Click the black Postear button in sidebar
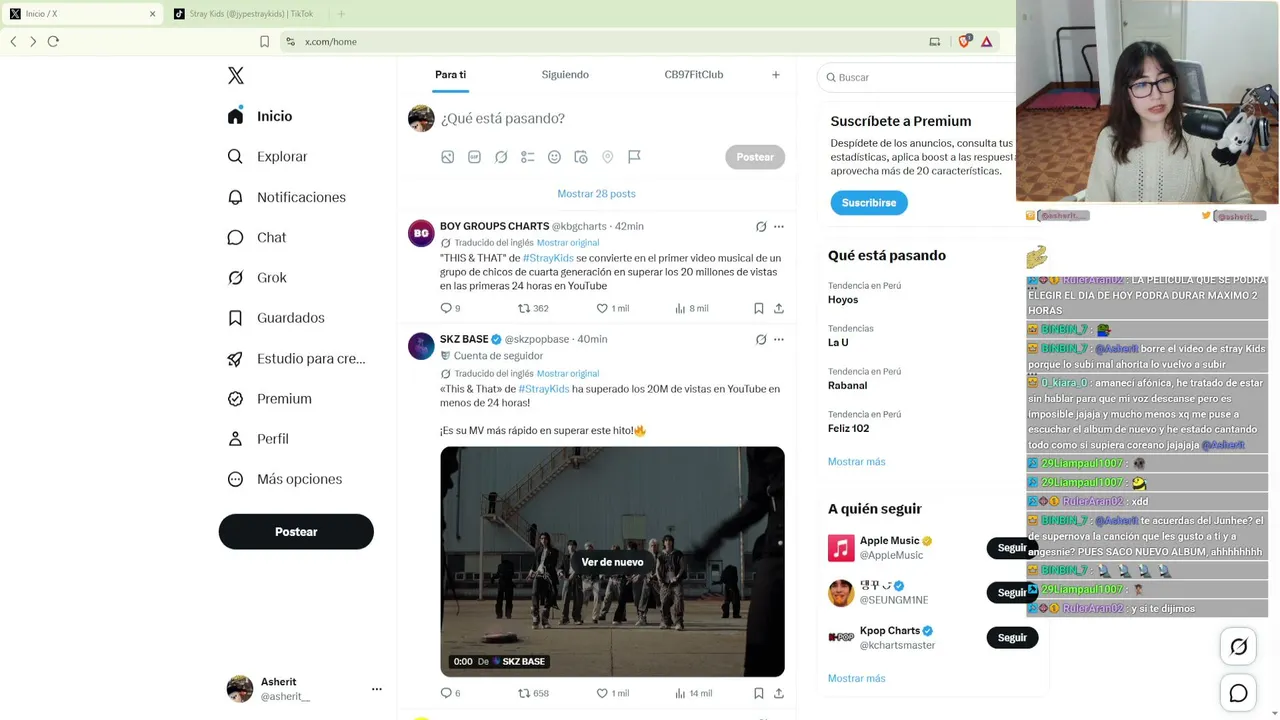Image resolution: width=1280 pixels, height=720 pixels. [296, 532]
